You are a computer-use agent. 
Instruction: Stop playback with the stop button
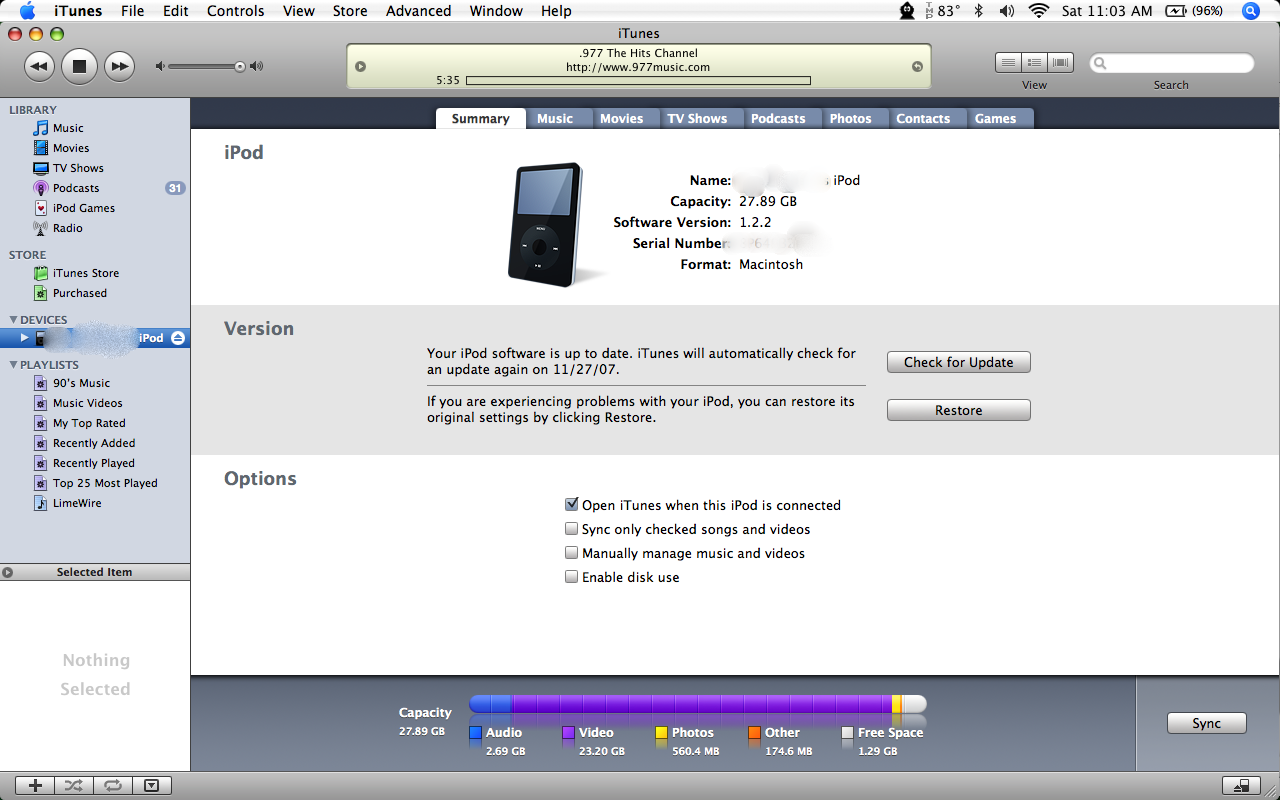point(79,66)
